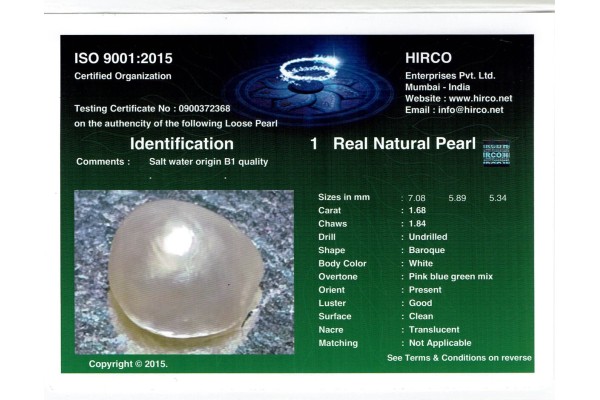The width and height of the screenshot is (600, 400).
Task: Click the 'Nacre' label
Action: point(331,330)
